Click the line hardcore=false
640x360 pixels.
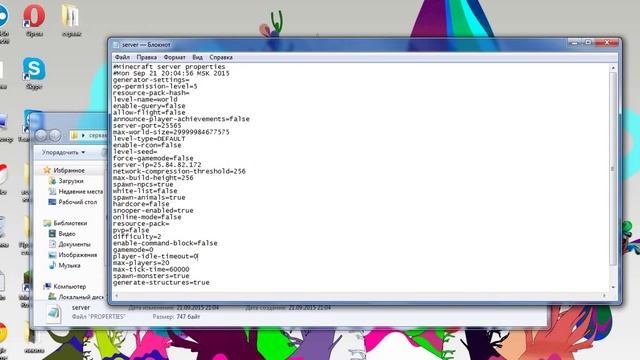(x=141, y=204)
